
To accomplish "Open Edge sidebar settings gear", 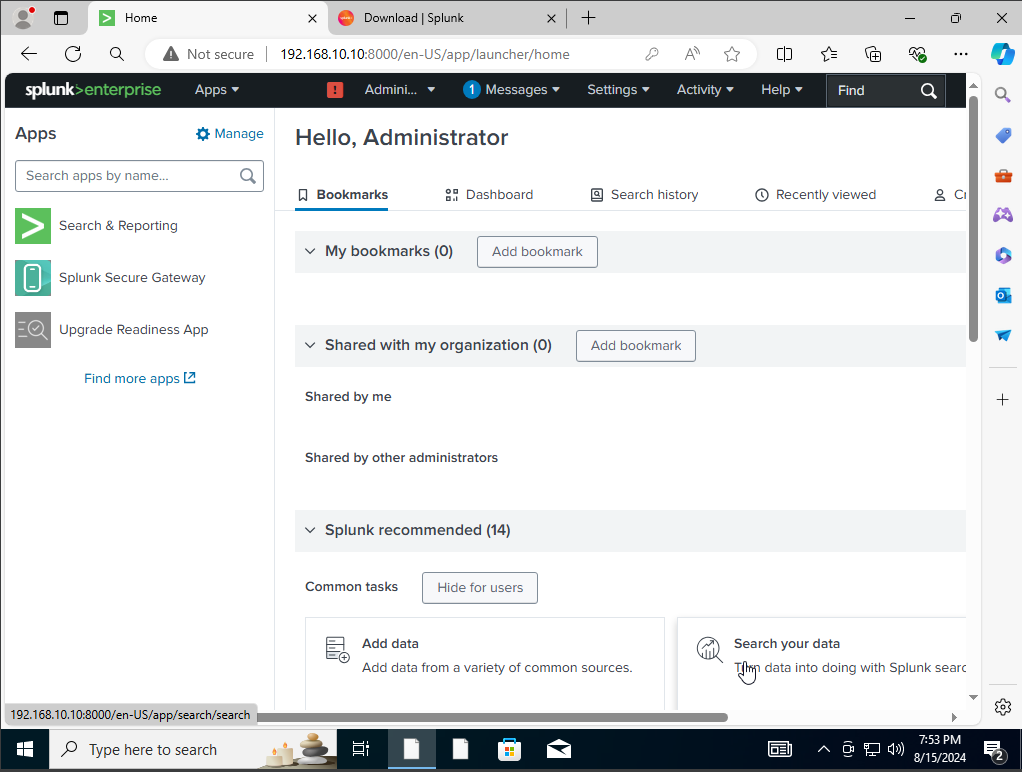I will (x=1003, y=707).
